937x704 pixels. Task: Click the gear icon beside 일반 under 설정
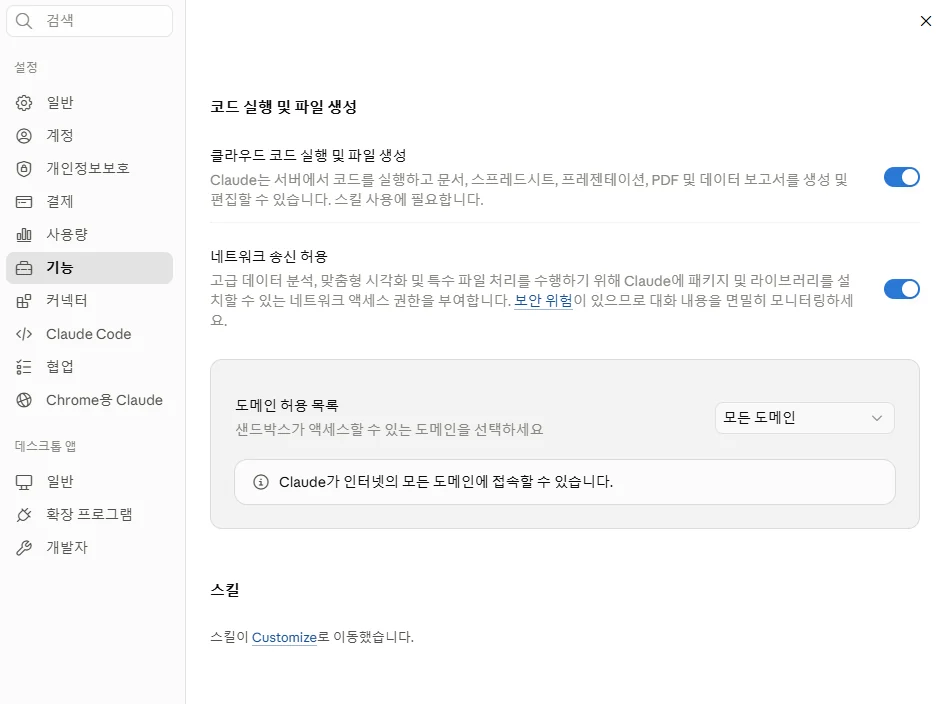click(x=24, y=103)
